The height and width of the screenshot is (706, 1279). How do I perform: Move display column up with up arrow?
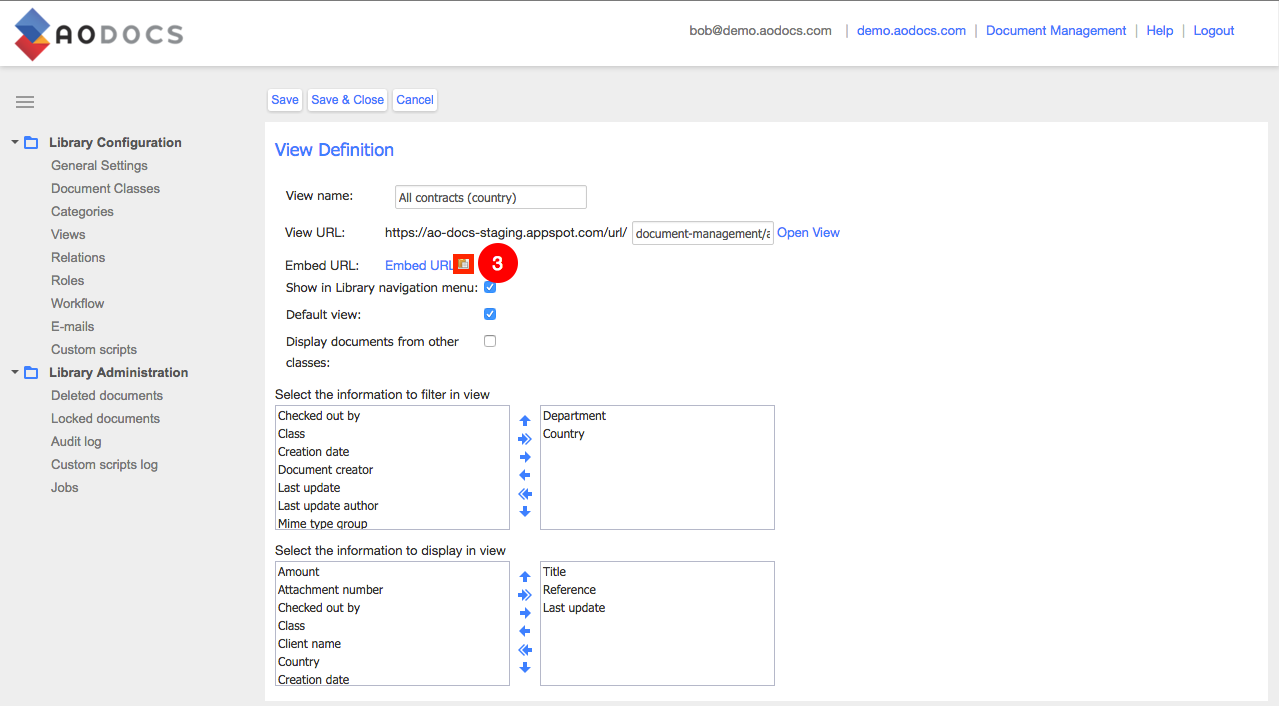coord(525,577)
